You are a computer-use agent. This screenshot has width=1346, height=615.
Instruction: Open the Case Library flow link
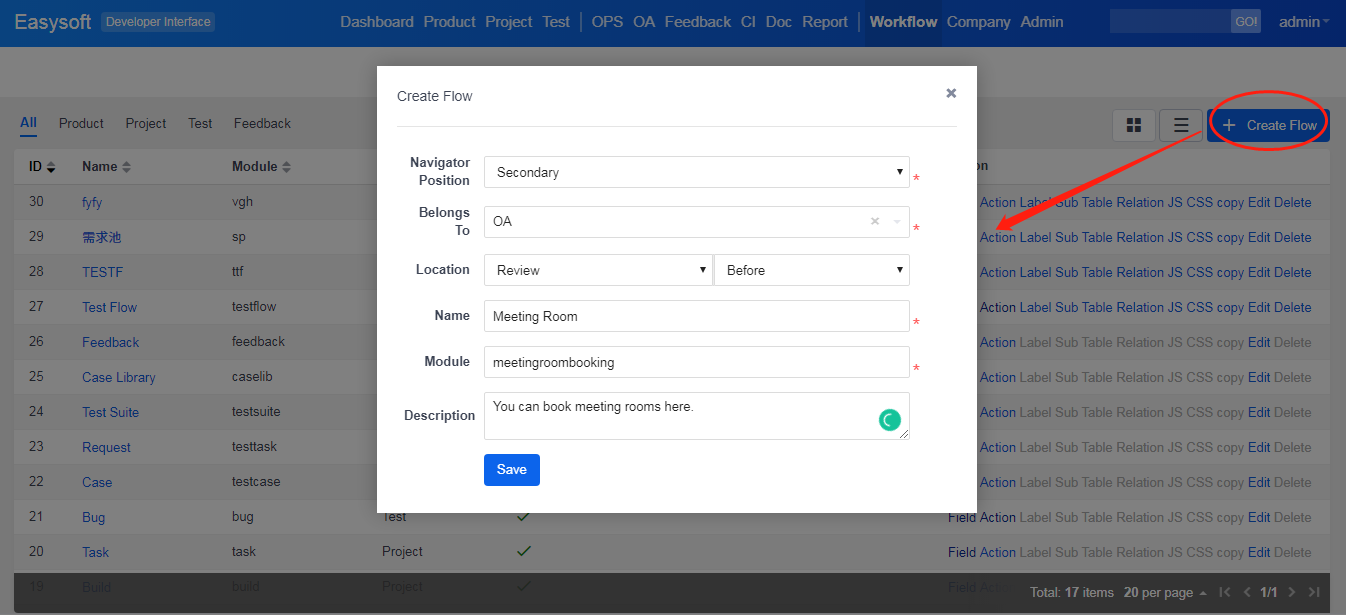tap(118, 377)
